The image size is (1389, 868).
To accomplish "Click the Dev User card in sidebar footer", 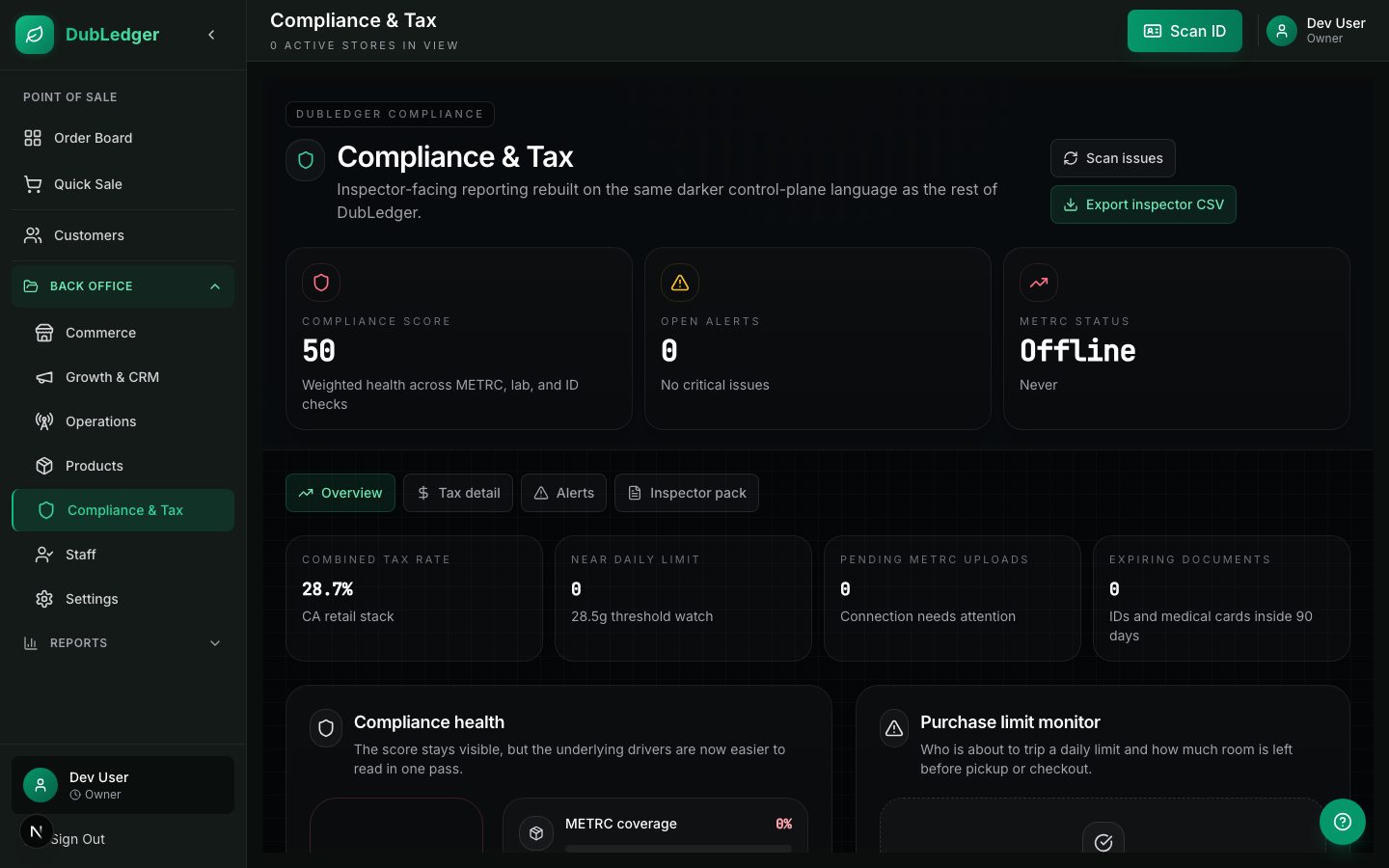I will coord(123,785).
